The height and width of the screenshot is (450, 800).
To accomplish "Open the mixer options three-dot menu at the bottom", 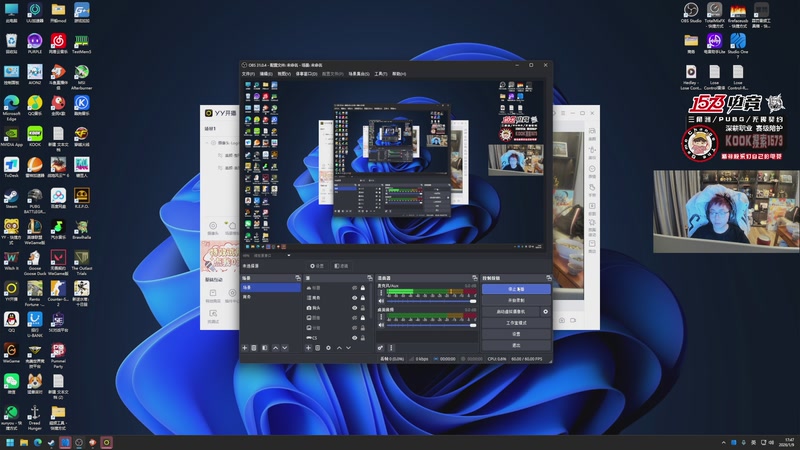I will (x=391, y=348).
